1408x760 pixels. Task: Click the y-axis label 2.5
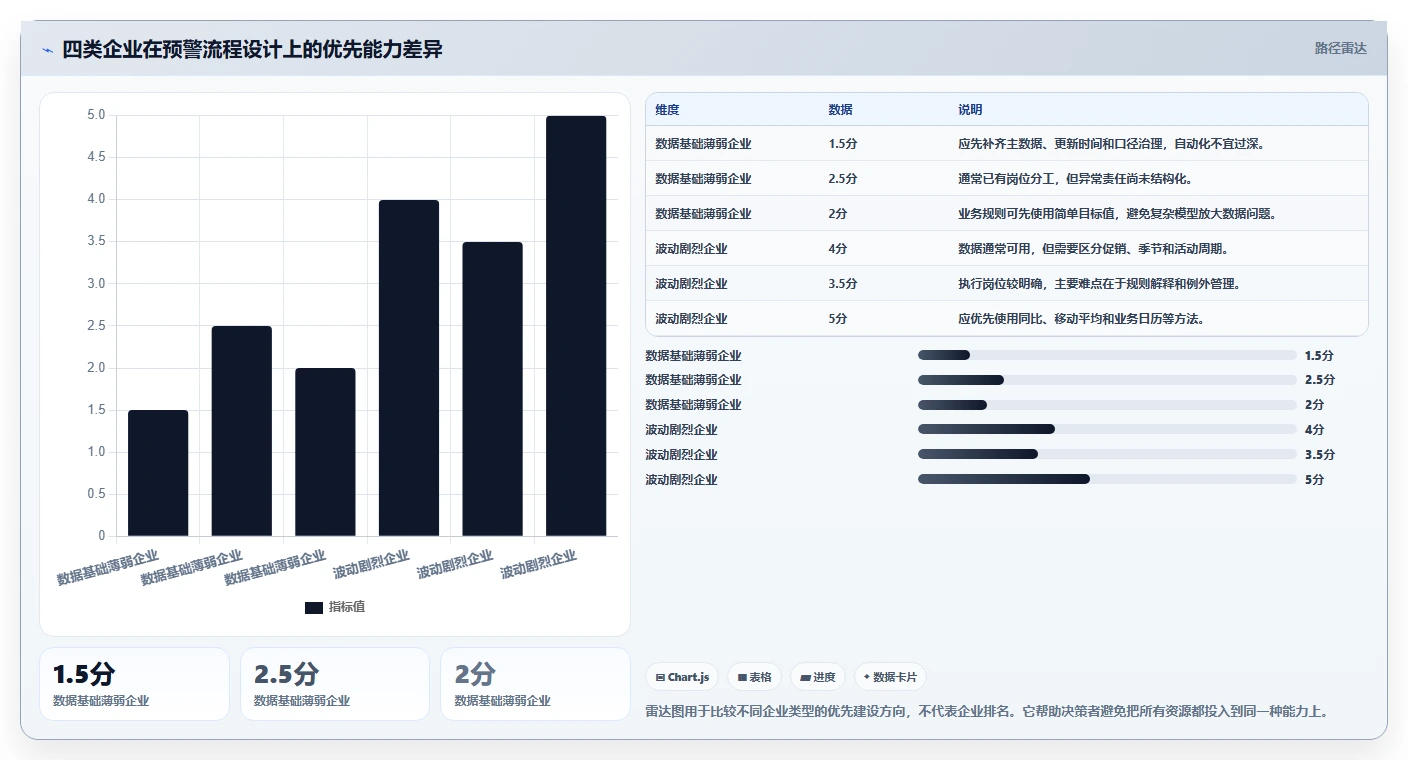point(96,326)
